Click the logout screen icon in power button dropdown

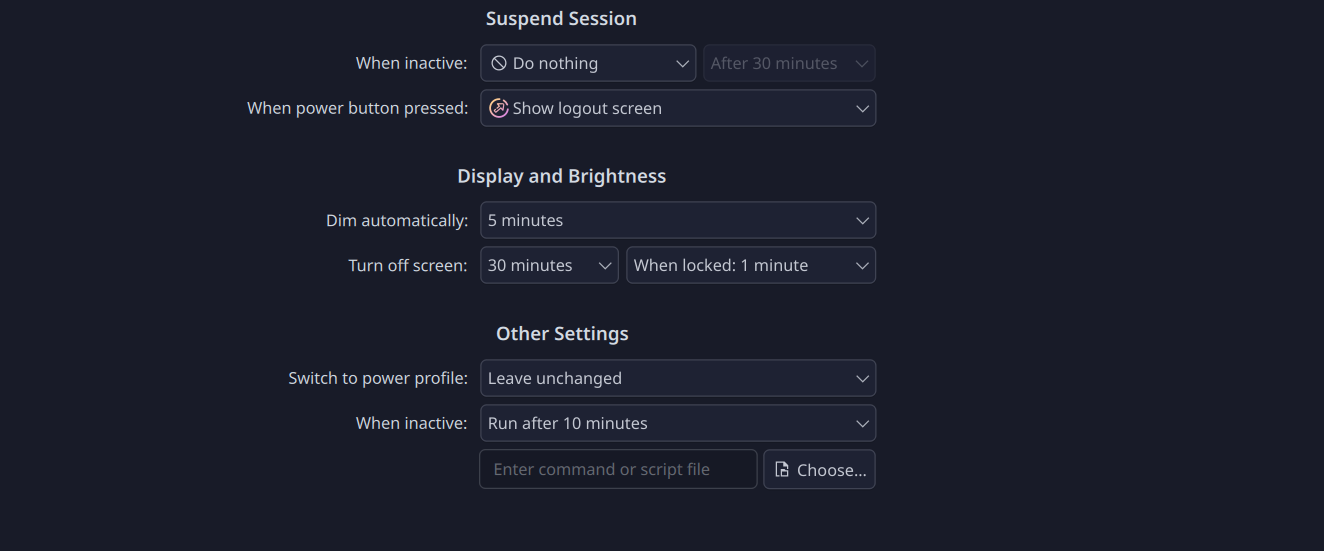[499, 108]
